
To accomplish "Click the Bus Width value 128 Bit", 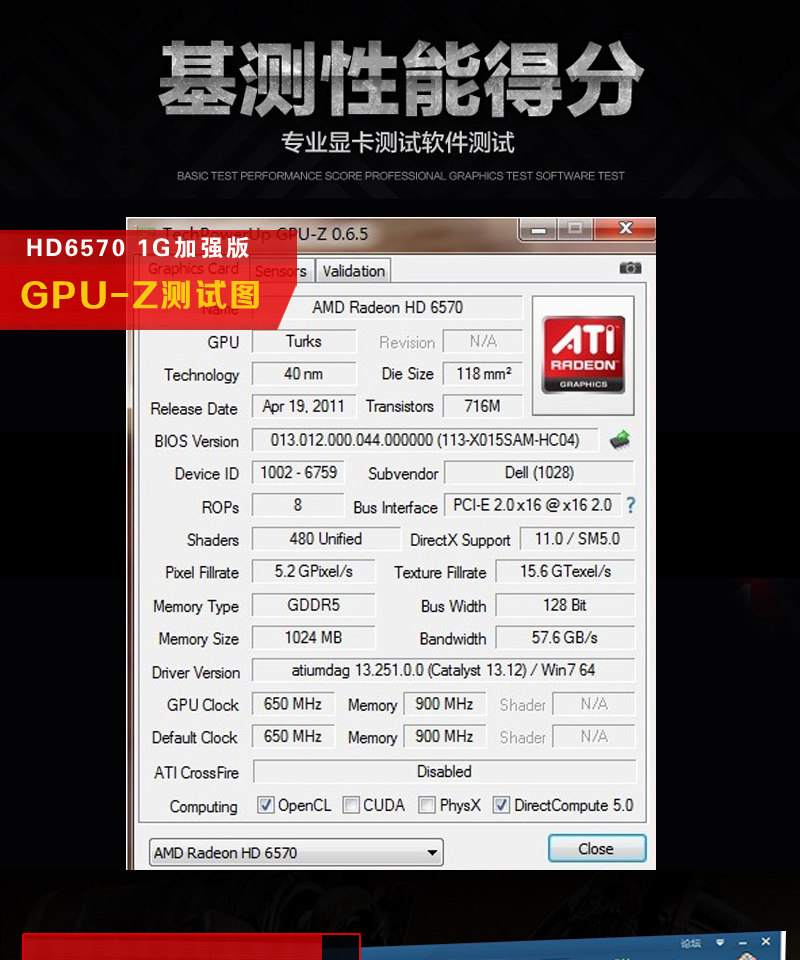I will [x=566, y=605].
